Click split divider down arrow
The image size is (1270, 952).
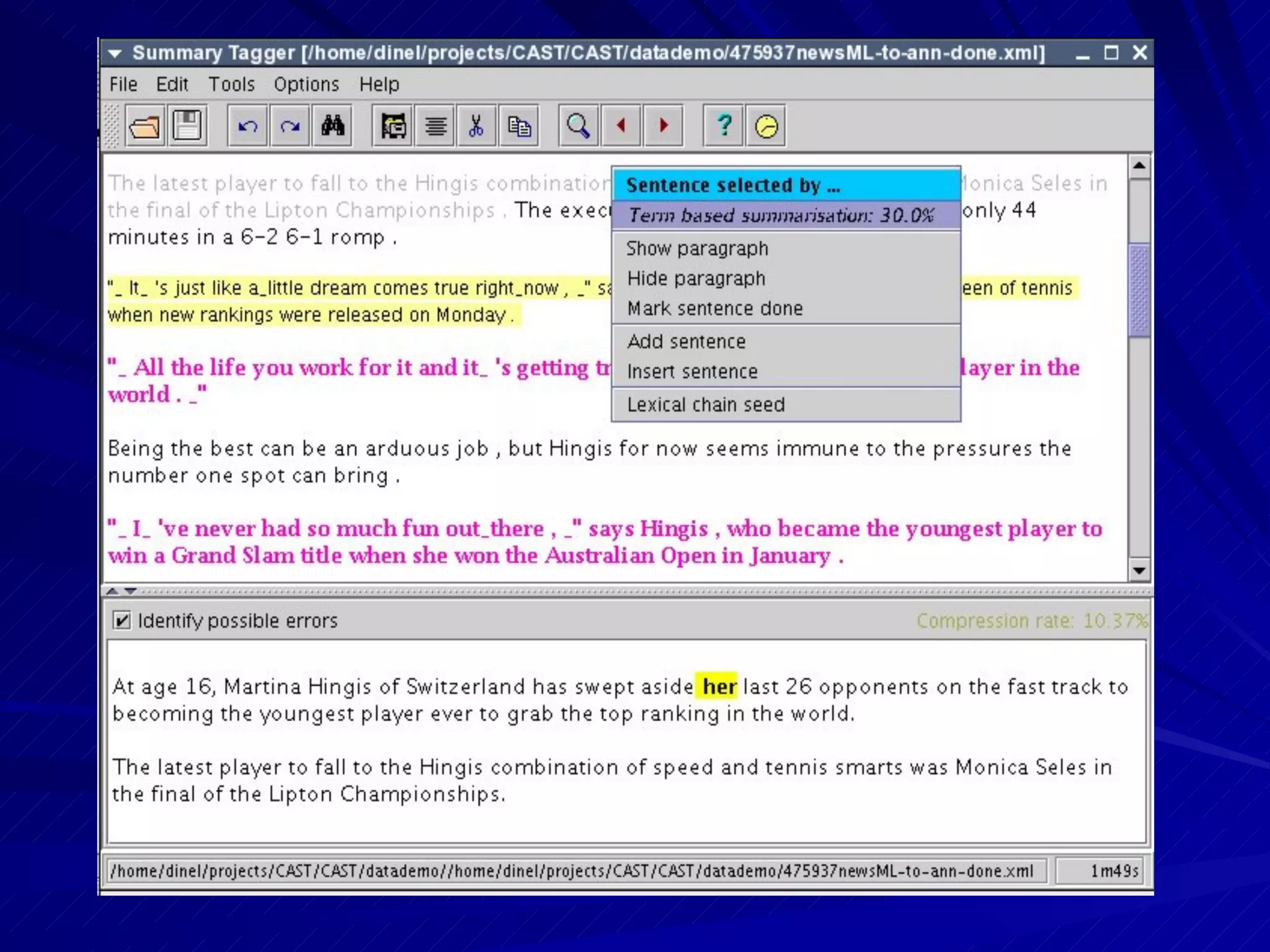click(130, 591)
